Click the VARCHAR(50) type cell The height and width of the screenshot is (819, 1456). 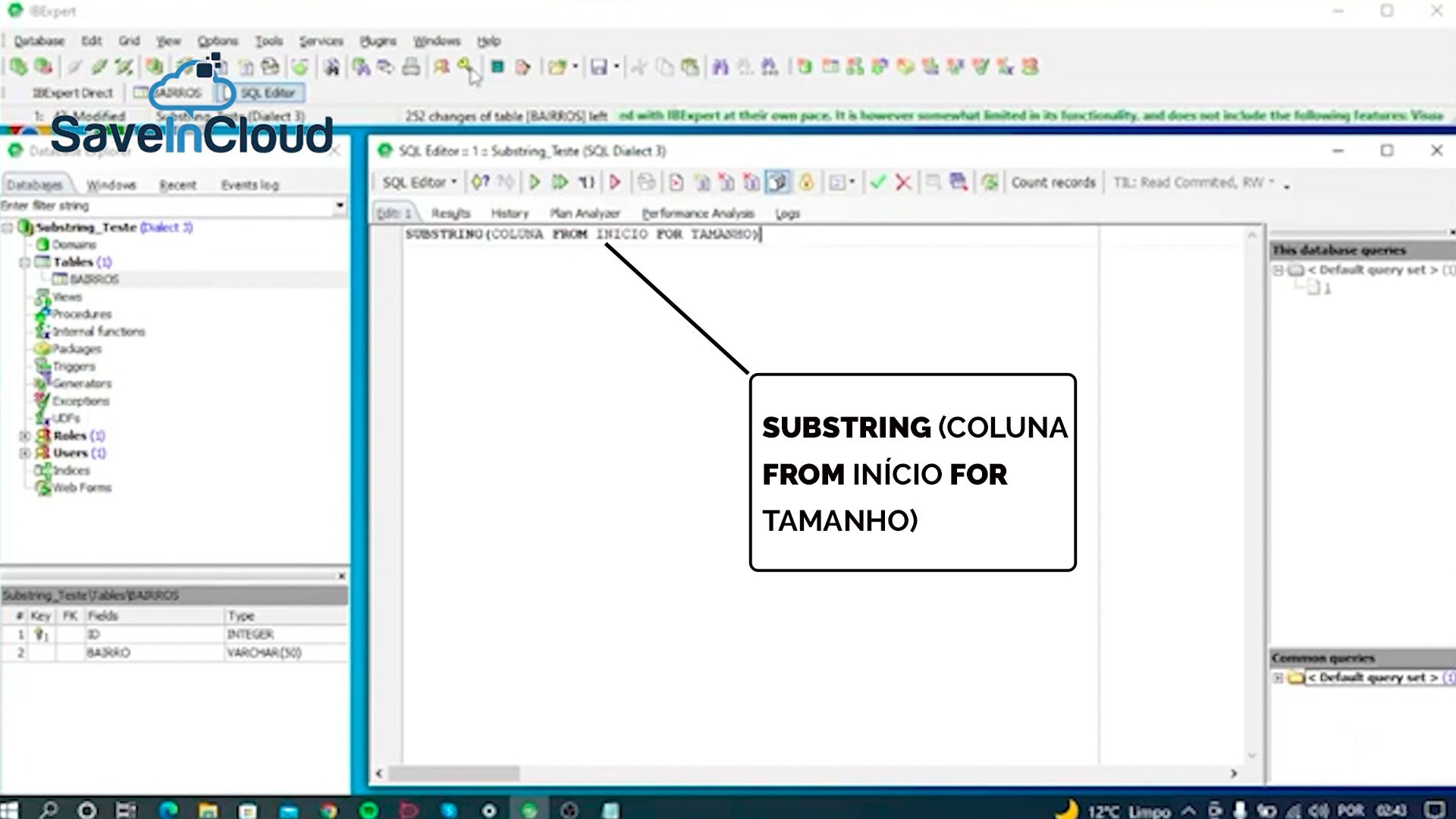pyautogui.click(x=286, y=652)
